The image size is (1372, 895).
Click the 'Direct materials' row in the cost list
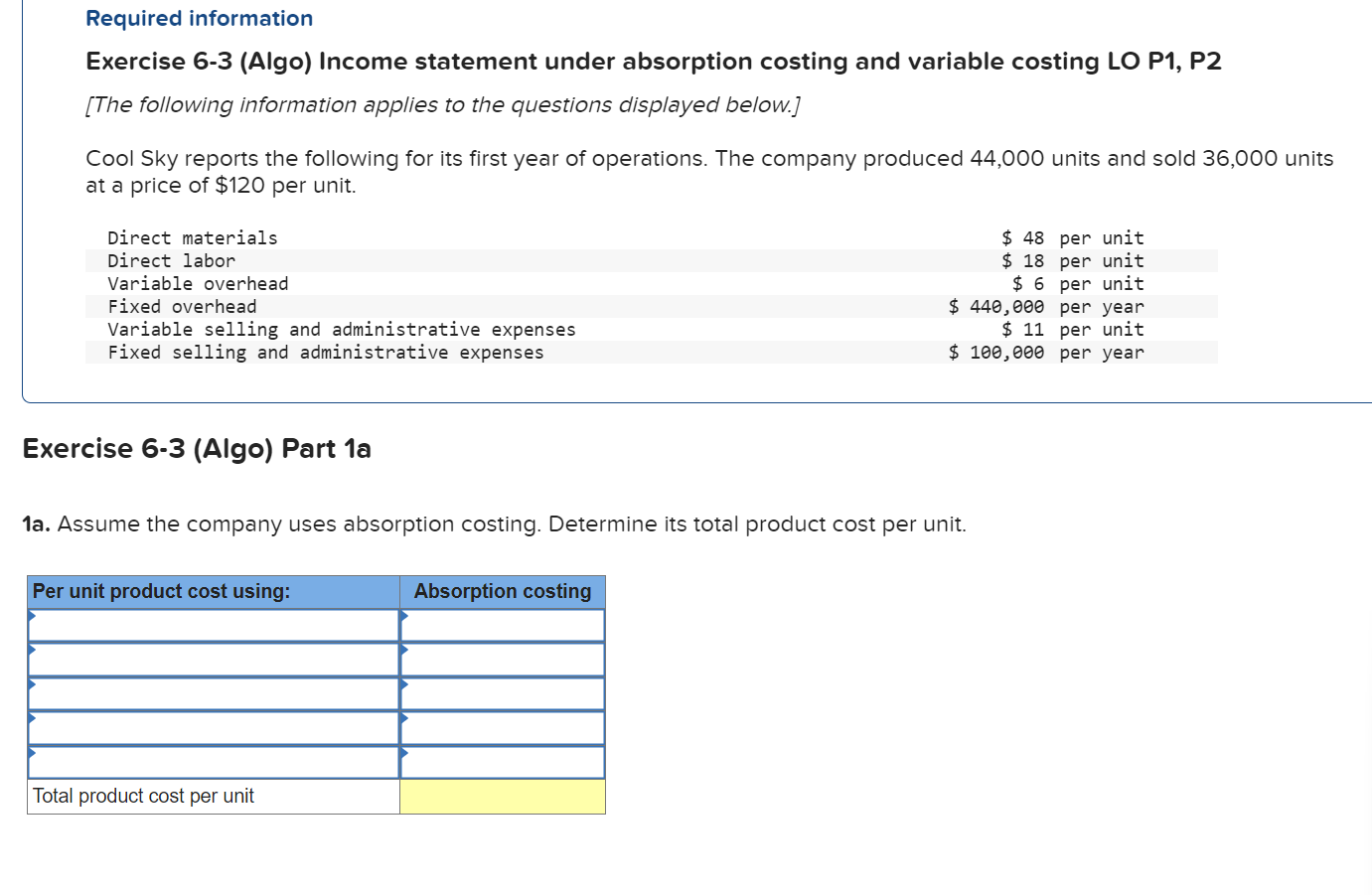pos(193,237)
